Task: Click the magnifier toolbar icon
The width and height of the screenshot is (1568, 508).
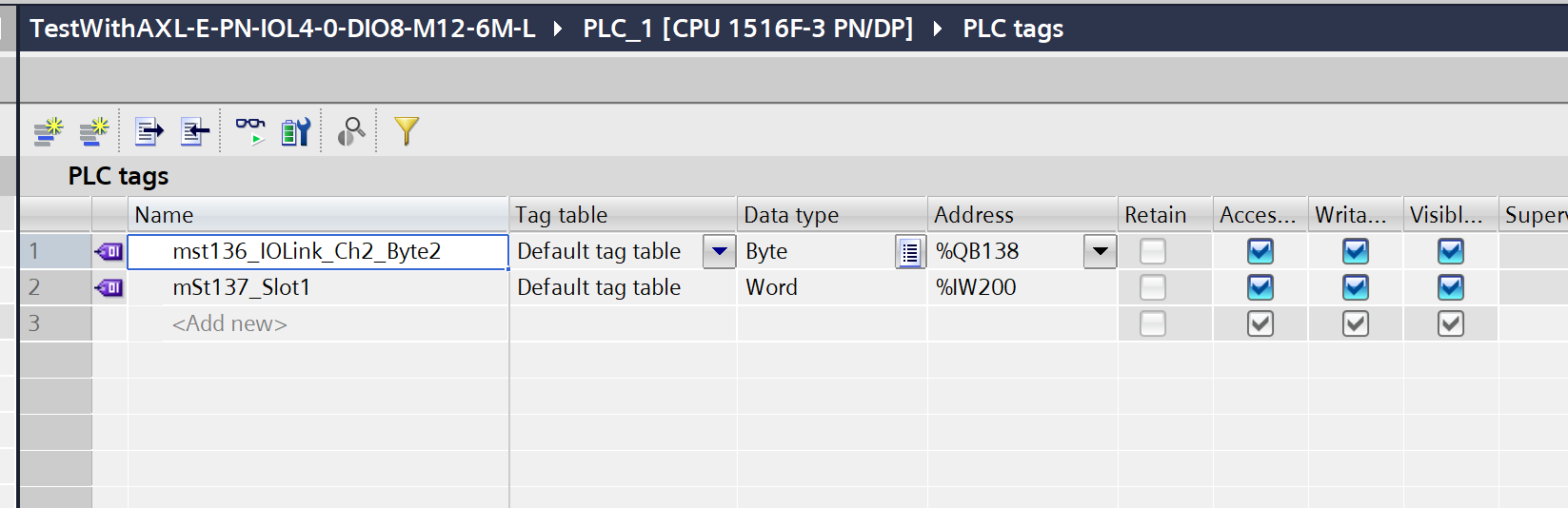Action: pyautogui.click(x=351, y=131)
